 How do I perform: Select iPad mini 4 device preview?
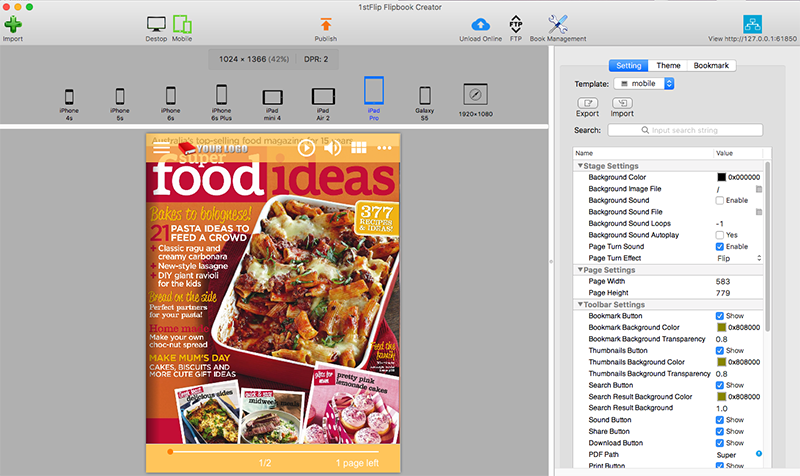(x=272, y=97)
